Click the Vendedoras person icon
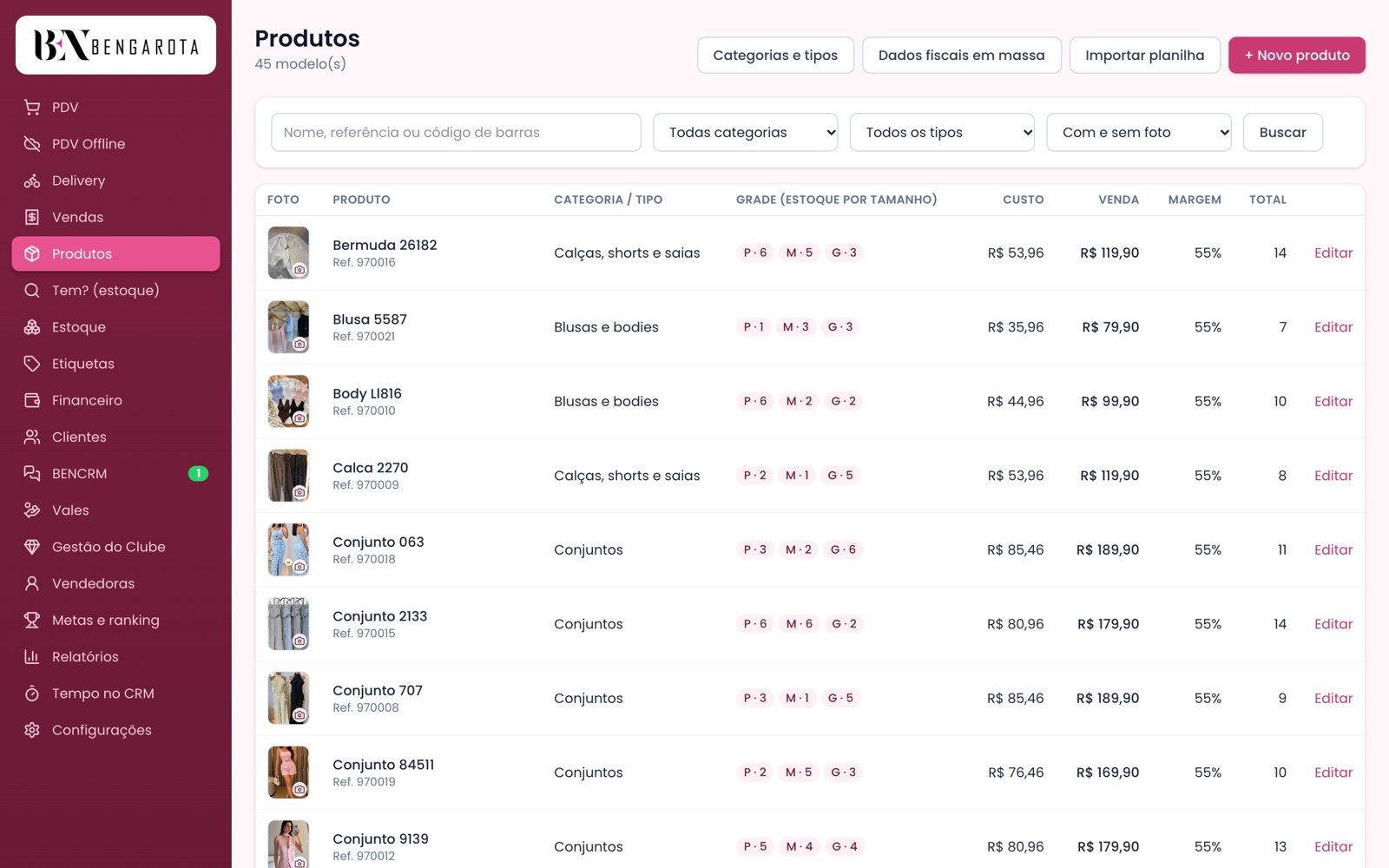This screenshot has height=868, width=1389. click(x=32, y=583)
